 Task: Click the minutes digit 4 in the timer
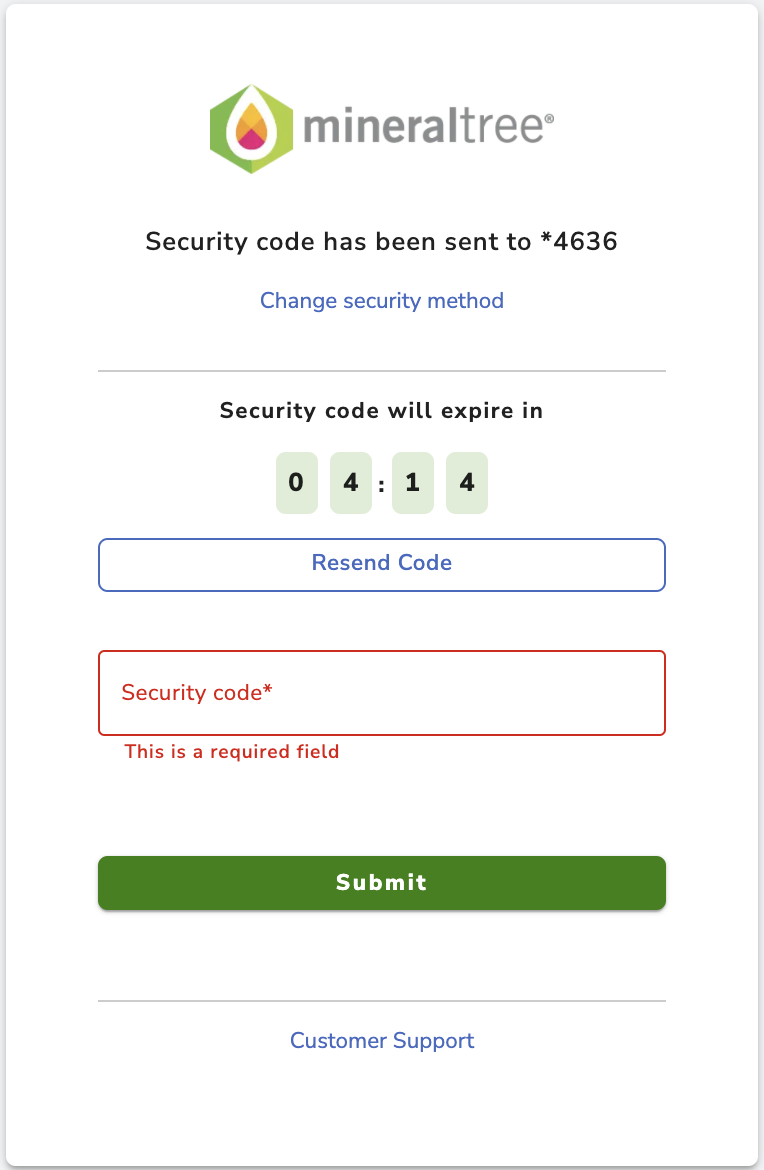coord(351,483)
